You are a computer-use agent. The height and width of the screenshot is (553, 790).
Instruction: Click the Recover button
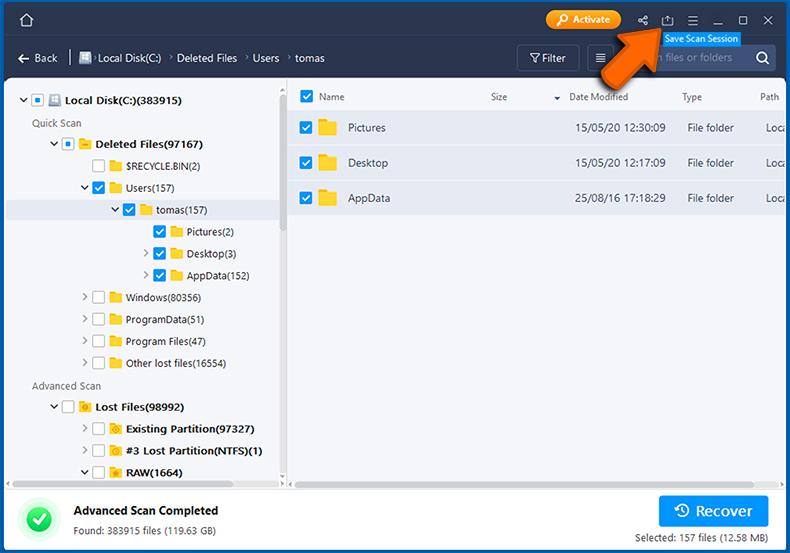[713, 511]
